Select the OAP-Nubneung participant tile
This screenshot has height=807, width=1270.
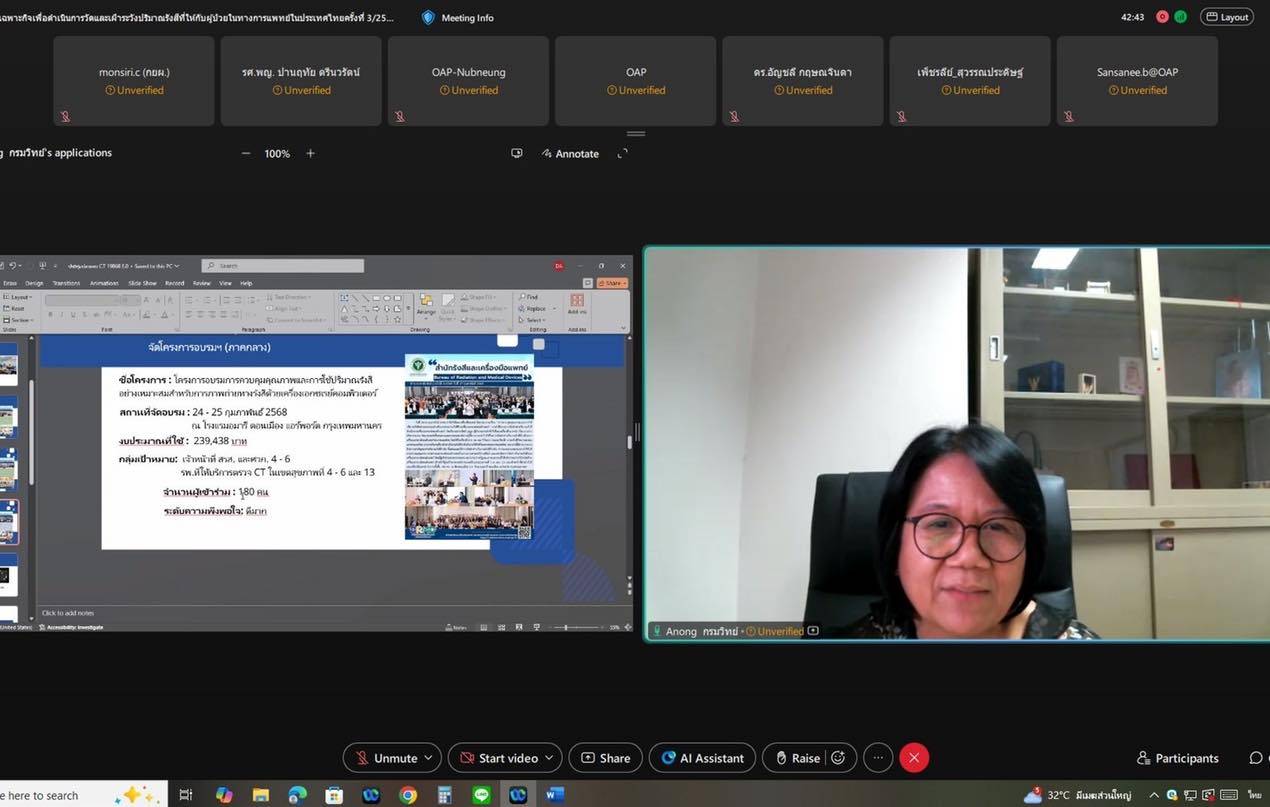pyautogui.click(x=468, y=81)
